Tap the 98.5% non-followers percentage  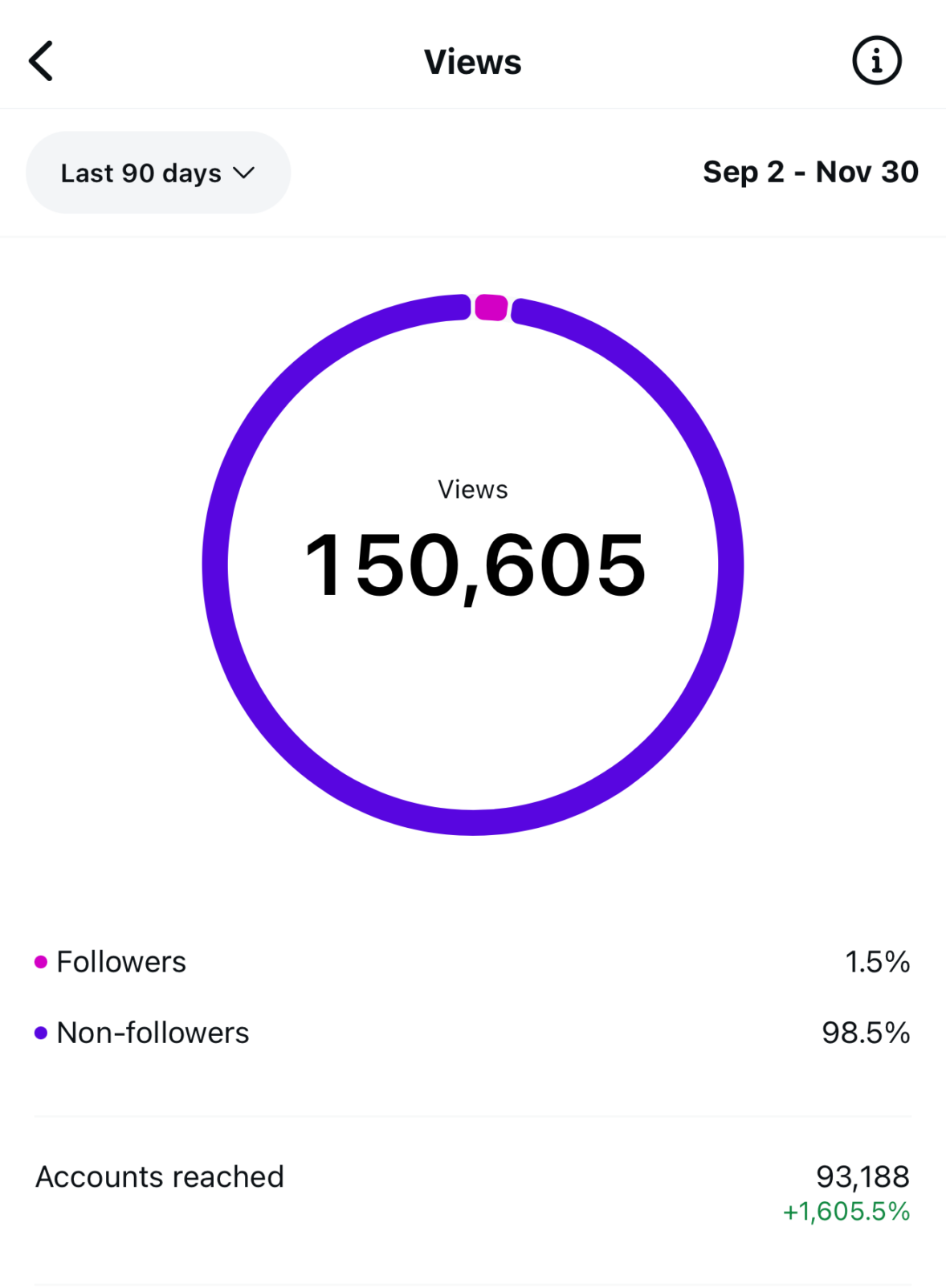point(865,1033)
